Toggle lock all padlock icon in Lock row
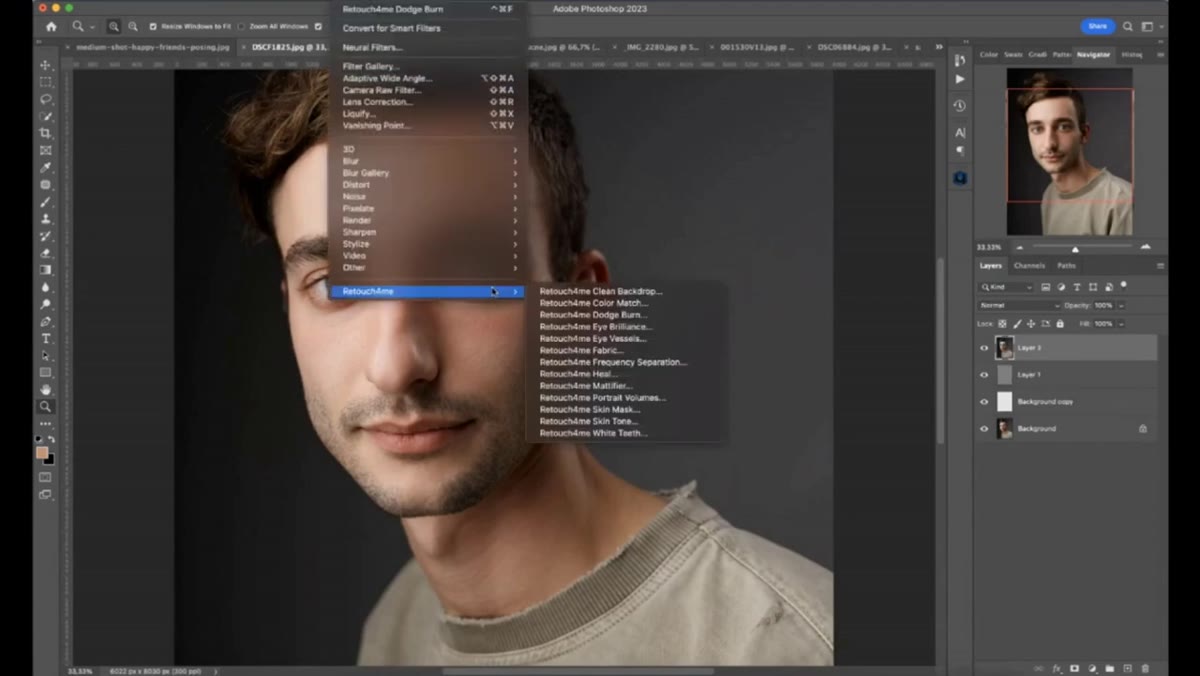Image resolution: width=1200 pixels, height=676 pixels. click(x=1060, y=323)
